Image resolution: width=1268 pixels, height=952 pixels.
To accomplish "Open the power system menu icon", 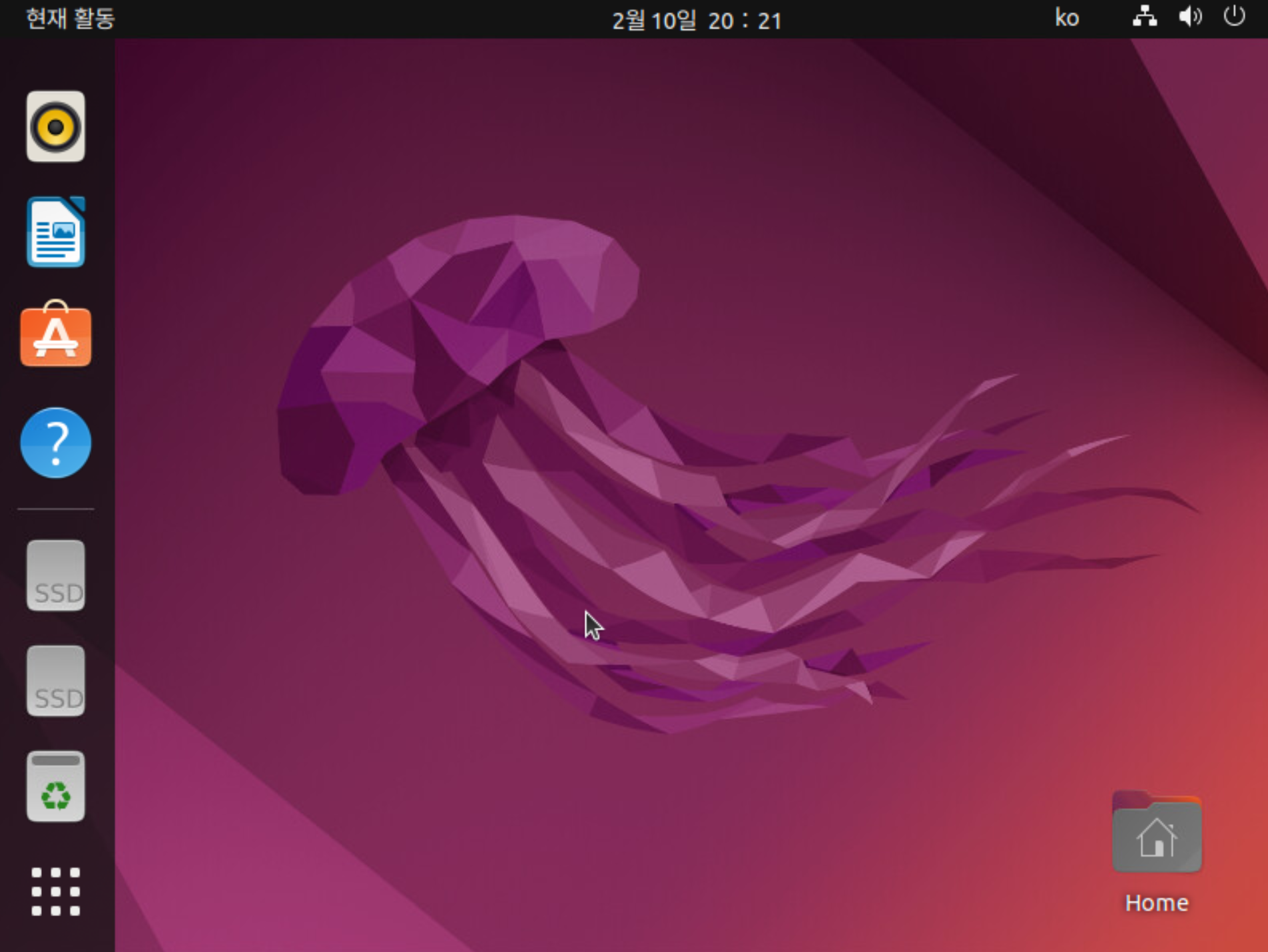I will pyautogui.click(x=1234, y=16).
